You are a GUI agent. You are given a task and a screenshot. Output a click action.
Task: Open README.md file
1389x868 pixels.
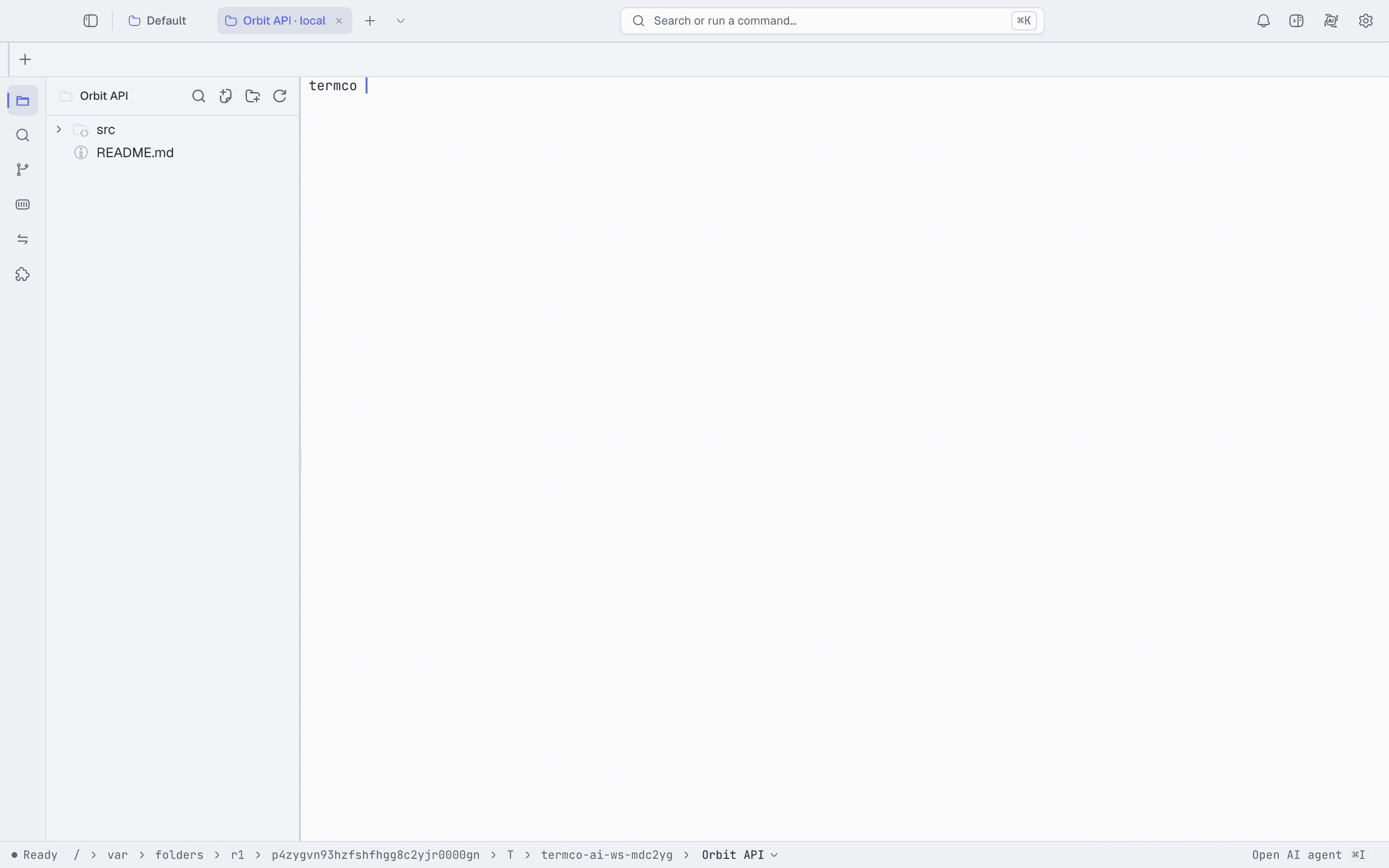point(172,153)
